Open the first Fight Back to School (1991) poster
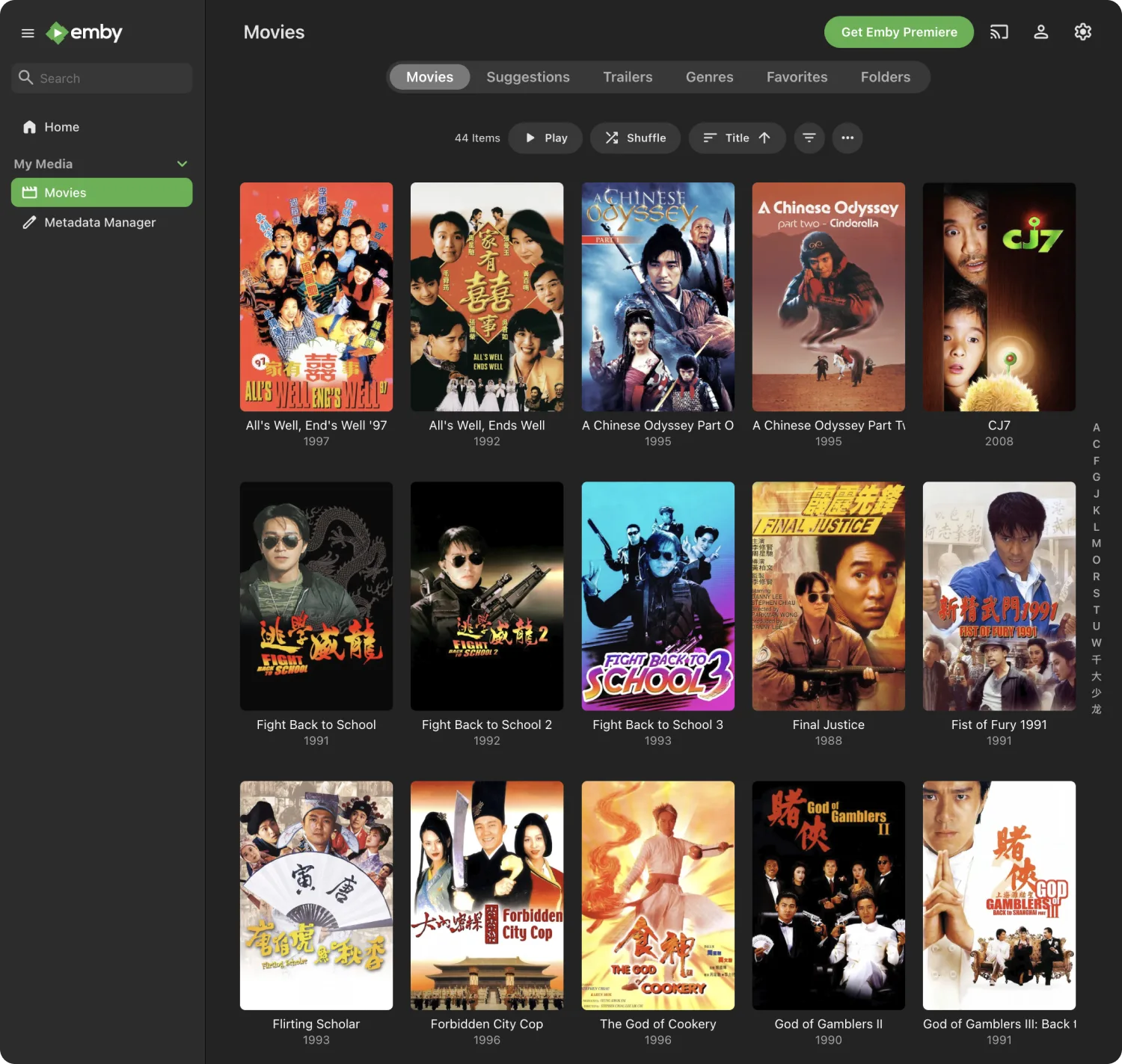This screenshot has width=1122, height=1064. pyautogui.click(x=316, y=596)
